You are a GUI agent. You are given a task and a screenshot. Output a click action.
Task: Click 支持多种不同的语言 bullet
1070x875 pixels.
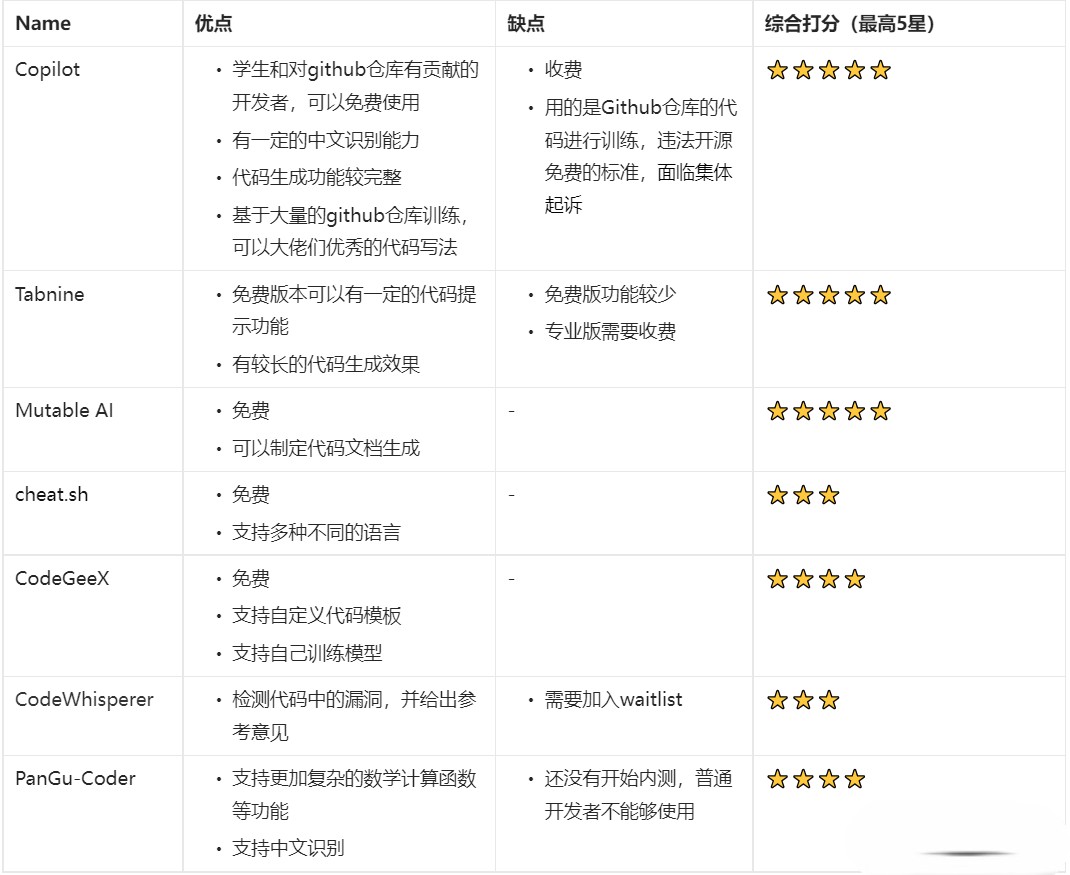[316, 532]
